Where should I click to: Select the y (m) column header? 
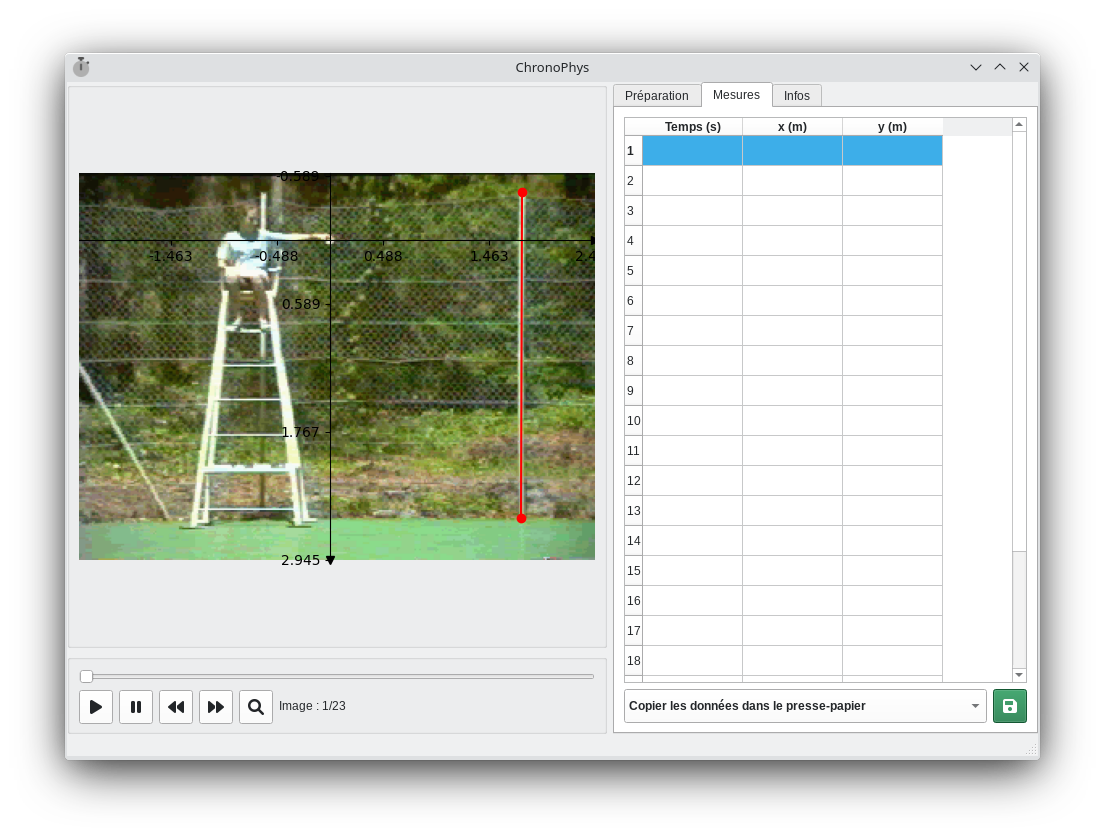click(892, 127)
